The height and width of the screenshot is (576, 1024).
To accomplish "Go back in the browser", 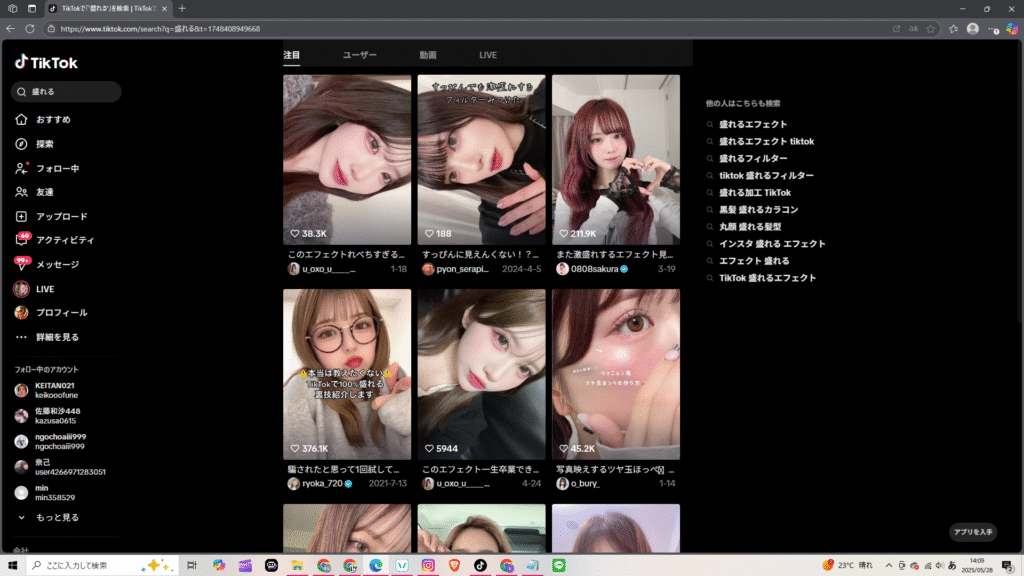I will coord(10,29).
